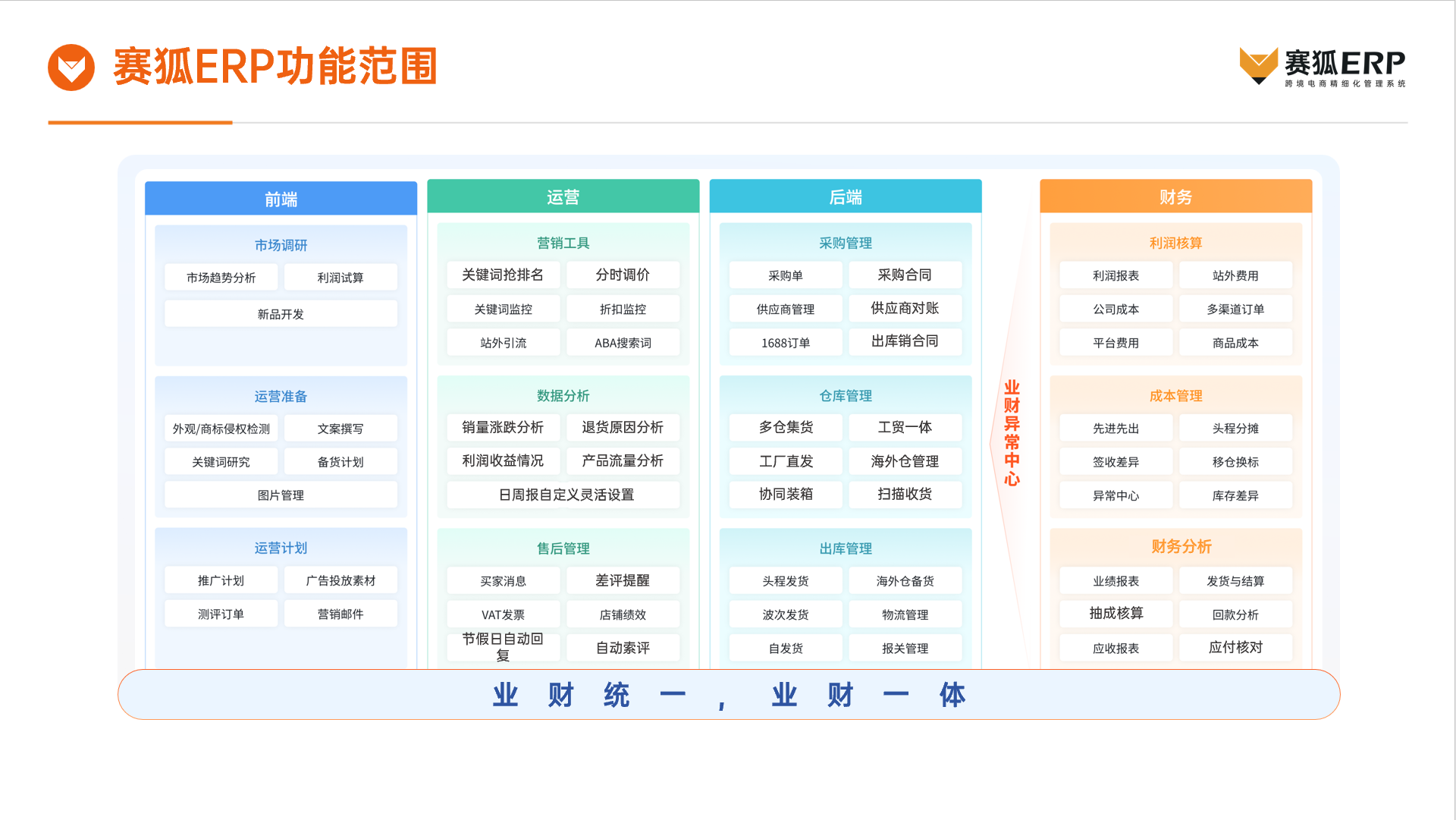The height and width of the screenshot is (820, 1456).
Task: Click the 利润核算 section title
Action: [x=1175, y=243]
